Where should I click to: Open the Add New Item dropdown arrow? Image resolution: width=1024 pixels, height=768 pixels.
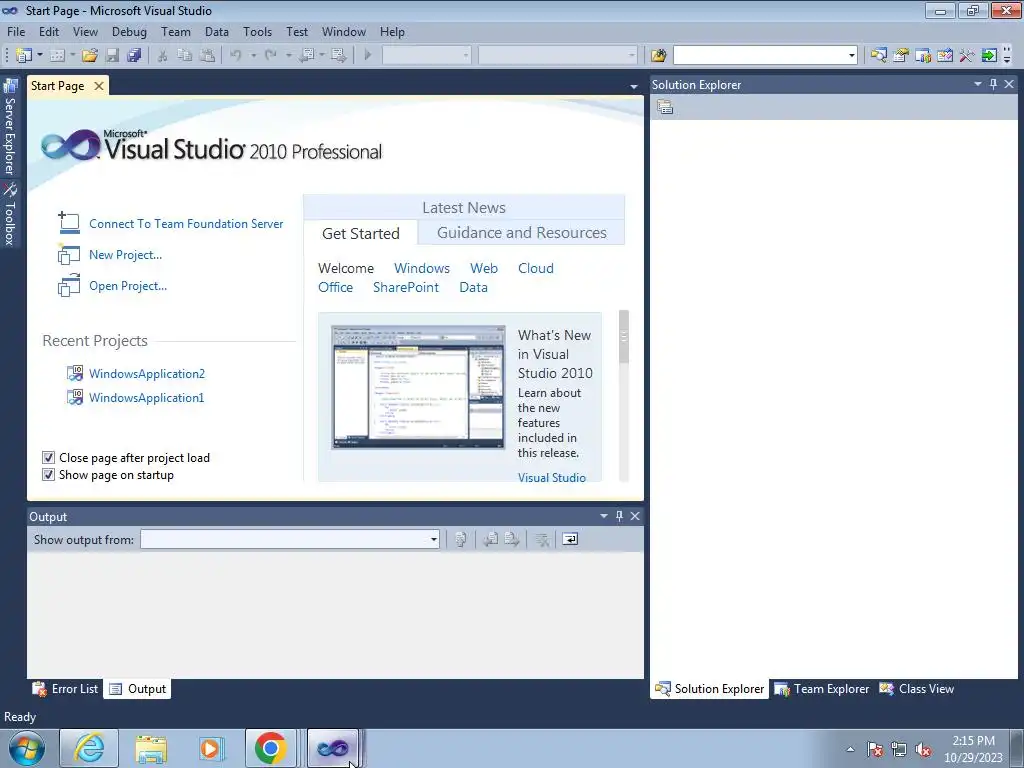click(72, 56)
